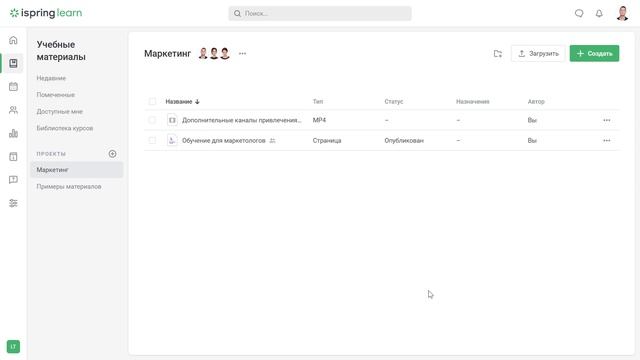Click the page file icon for Обучение для маркетологов
This screenshot has width=640, height=360.
(x=172, y=140)
